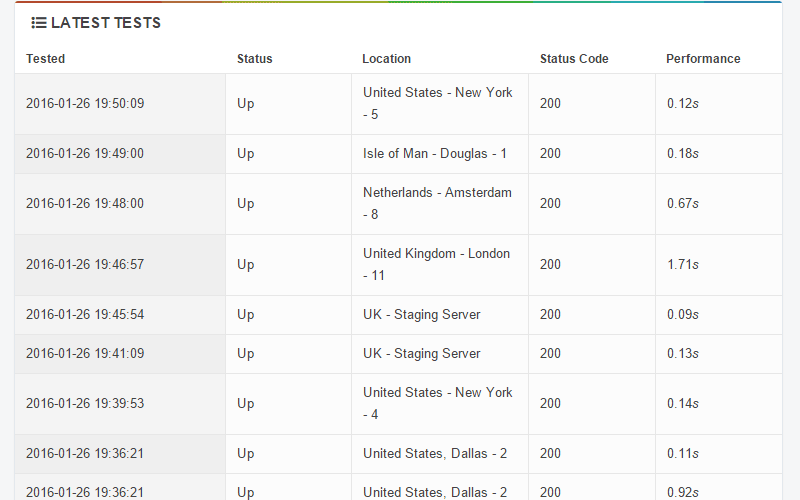Click status code 200 in London row
The width and height of the screenshot is (800, 500).
click(x=551, y=265)
